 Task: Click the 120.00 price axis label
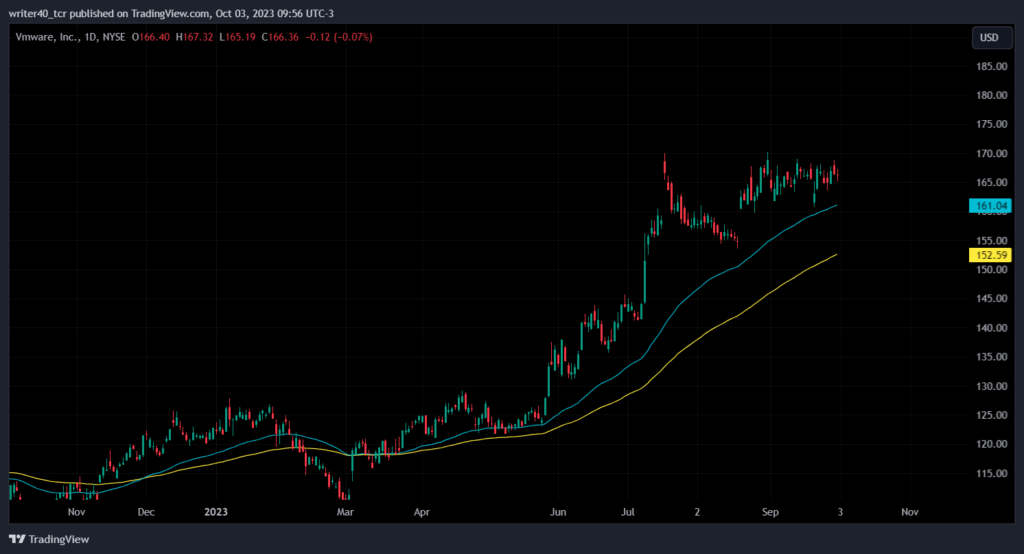pyautogui.click(x=991, y=444)
